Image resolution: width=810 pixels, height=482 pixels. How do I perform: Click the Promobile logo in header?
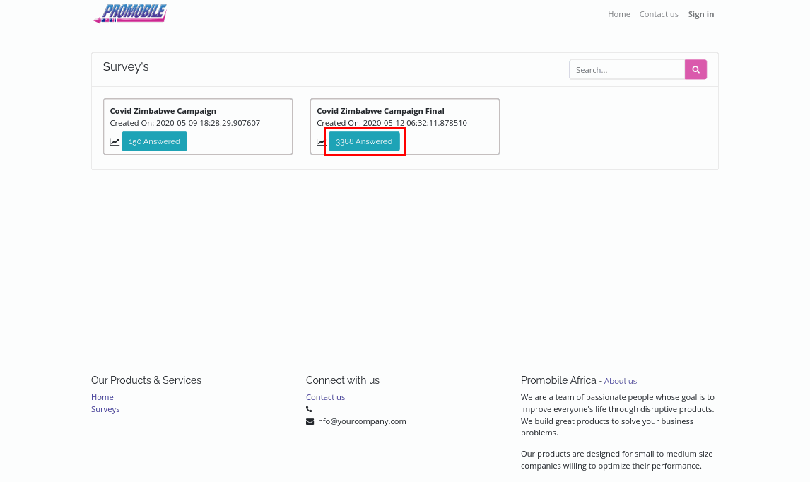click(129, 14)
